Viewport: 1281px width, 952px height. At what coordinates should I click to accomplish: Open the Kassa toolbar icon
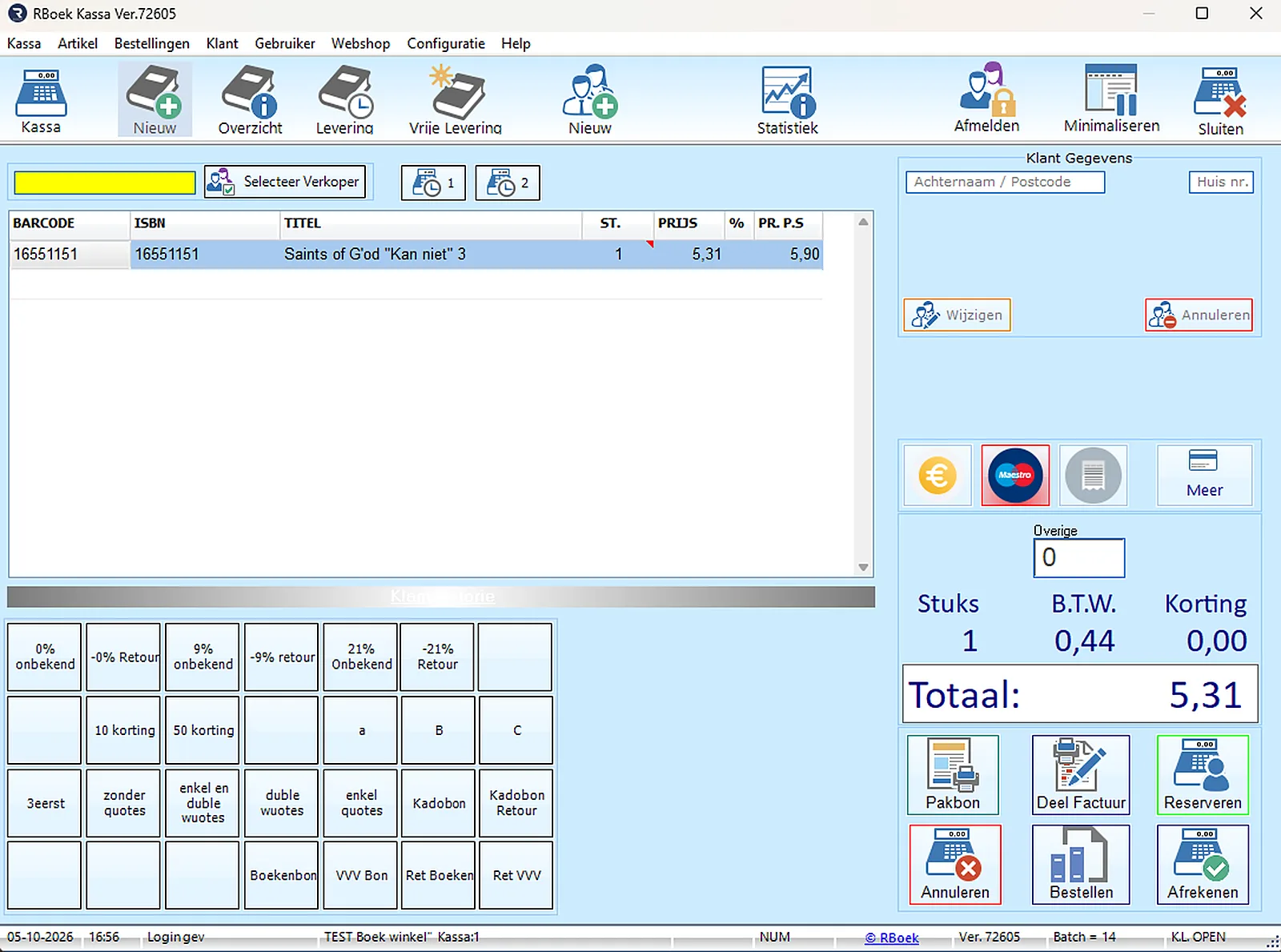click(x=41, y=100)
